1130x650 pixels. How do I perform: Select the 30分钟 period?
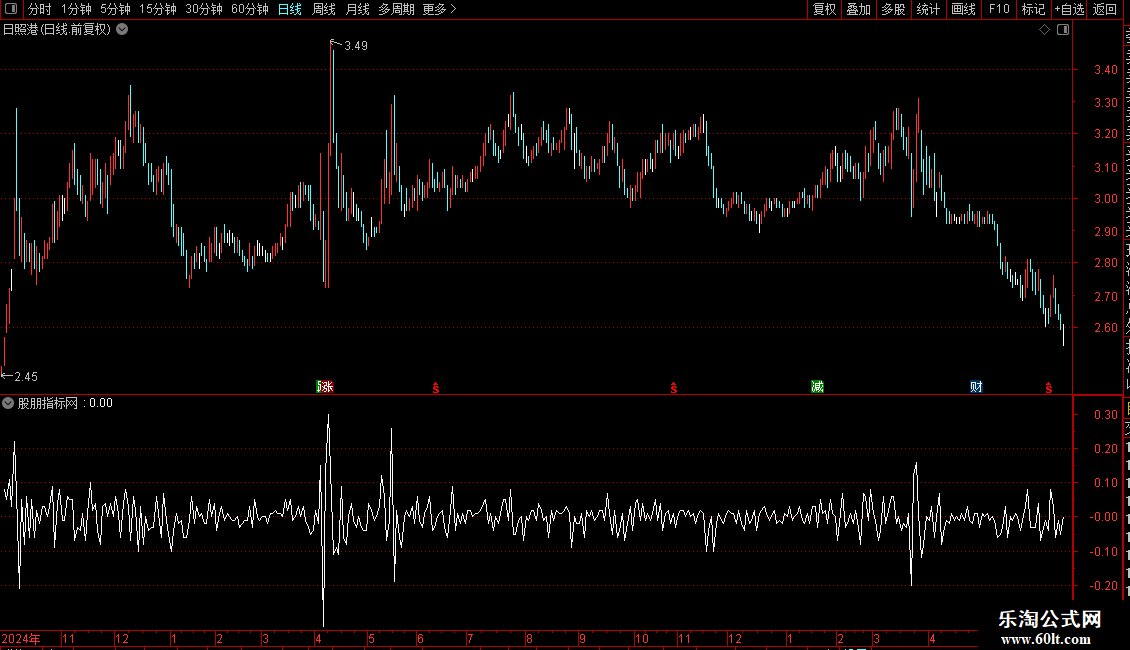(x=204, y=9)
